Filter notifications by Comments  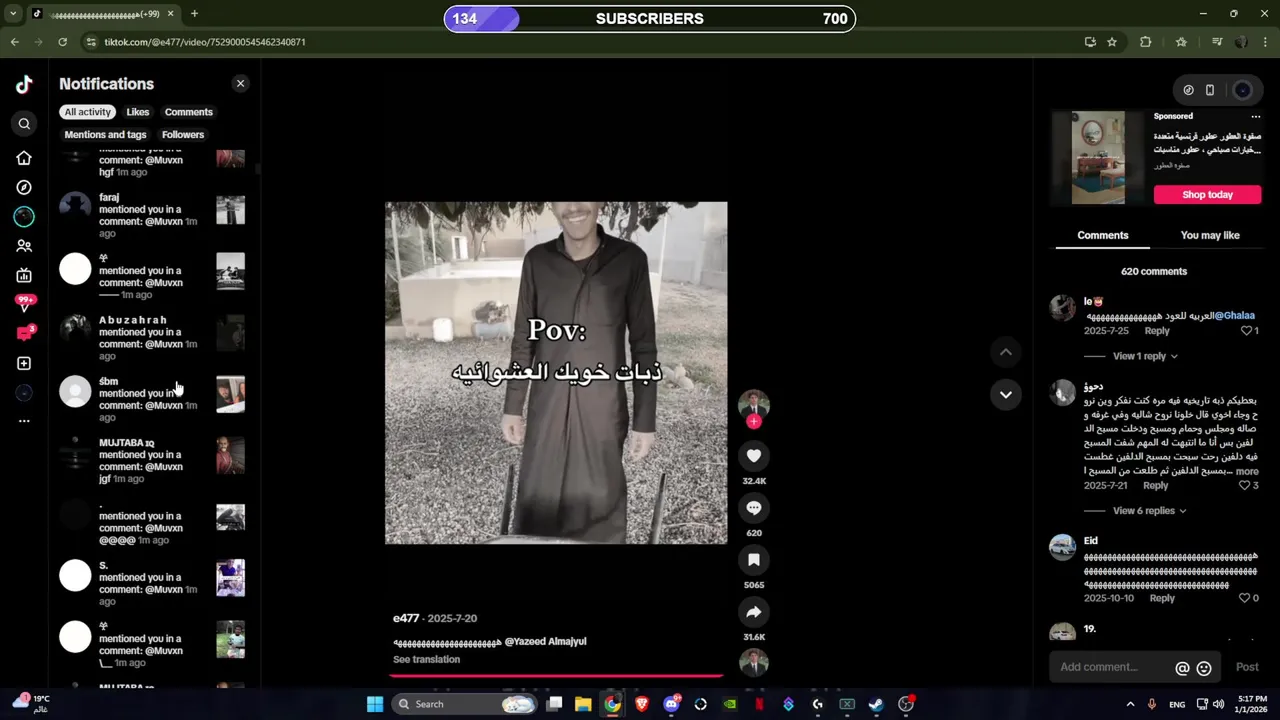[x=189, y=112]
